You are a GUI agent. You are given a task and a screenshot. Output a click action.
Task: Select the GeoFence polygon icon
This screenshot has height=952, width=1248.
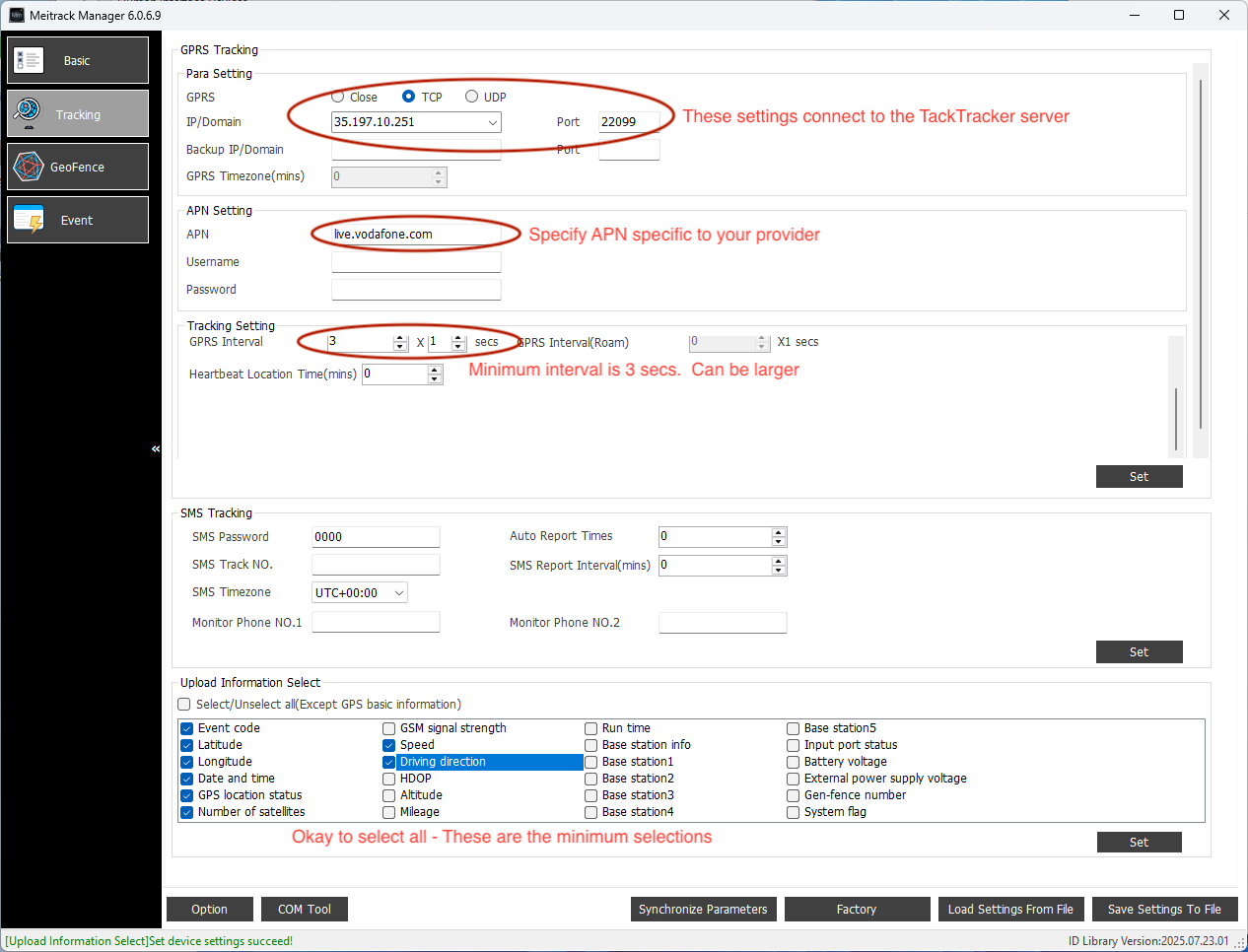[x=29, y=168]
